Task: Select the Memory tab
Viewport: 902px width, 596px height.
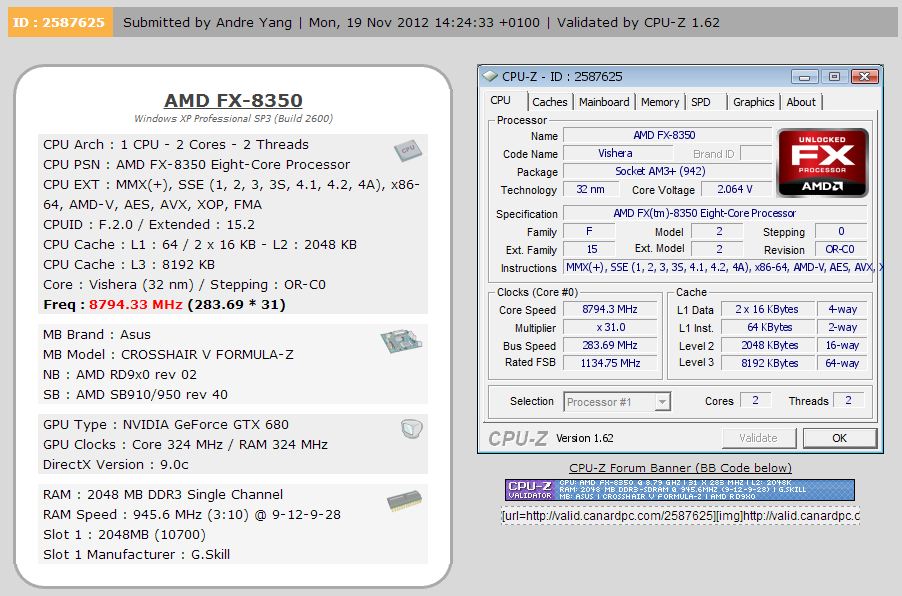Action: pos(659,101)
